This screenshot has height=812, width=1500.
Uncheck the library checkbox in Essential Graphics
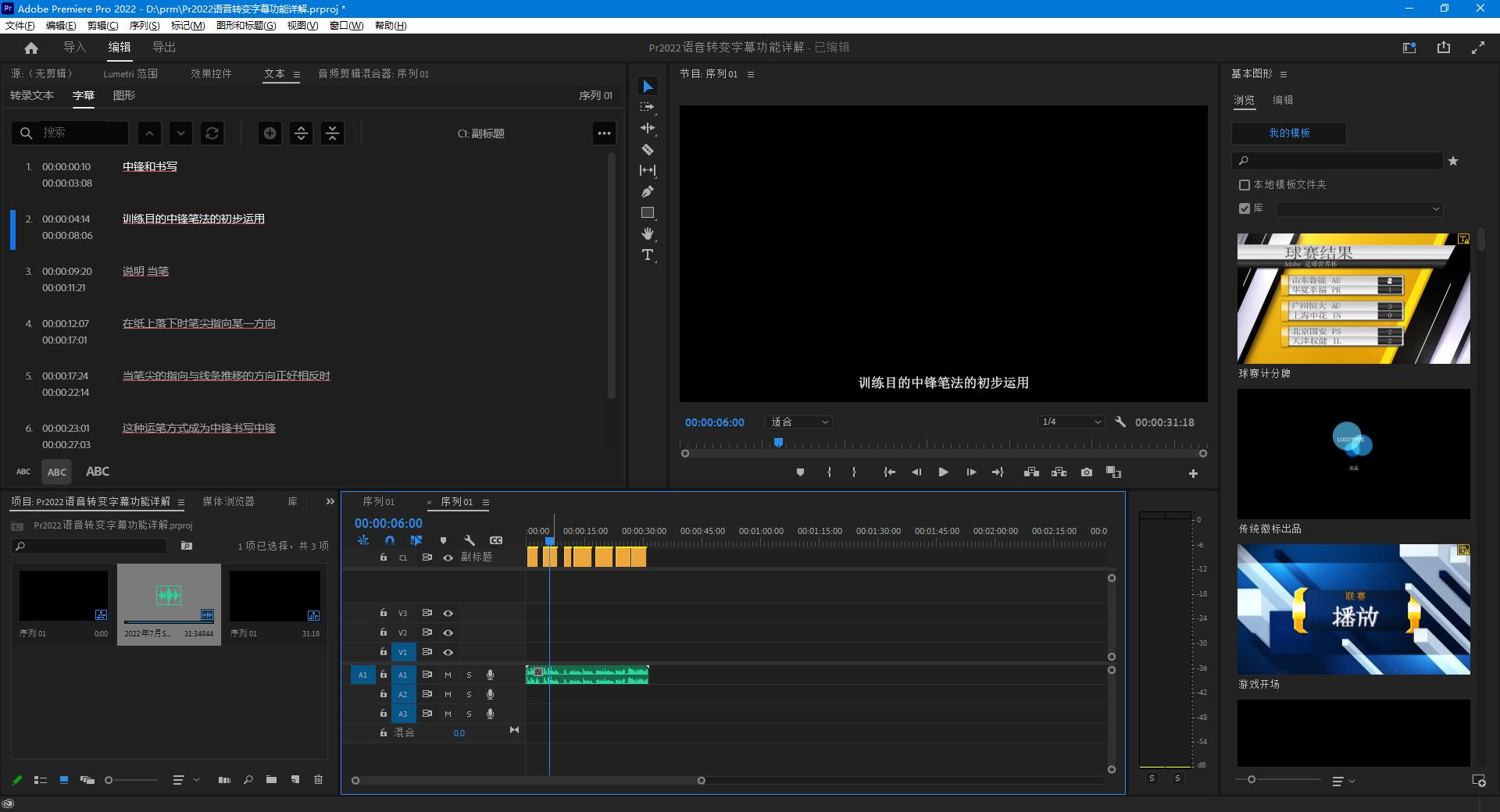point(1245,208)
